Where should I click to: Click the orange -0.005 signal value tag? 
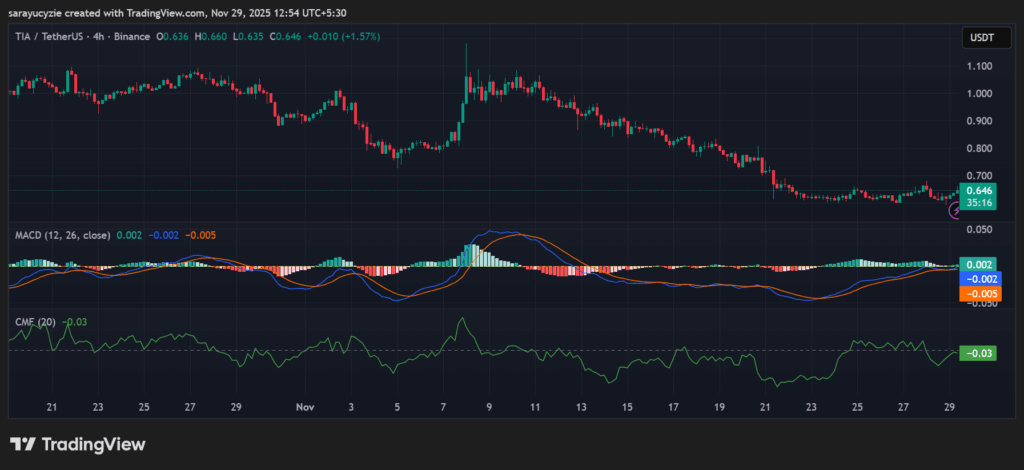click(977, 294)
